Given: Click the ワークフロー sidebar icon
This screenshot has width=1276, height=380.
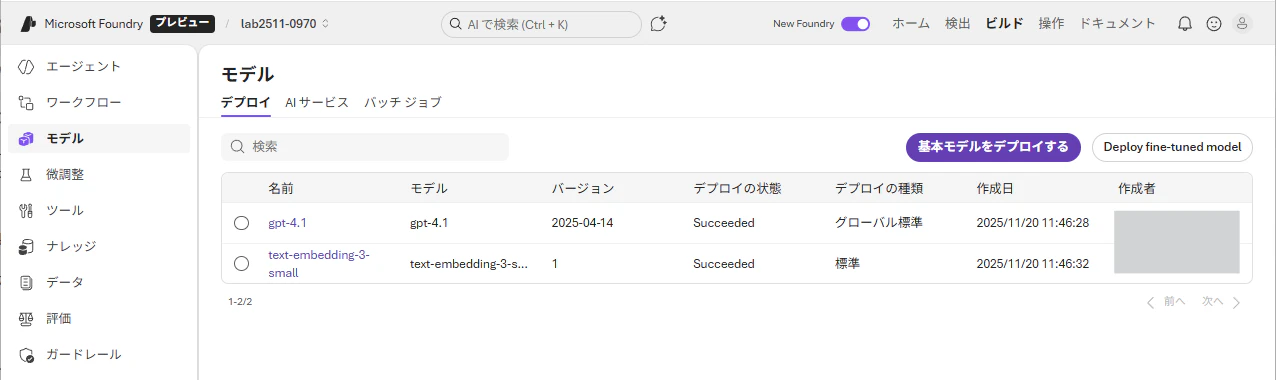Looking at the screenshot, I should pyautogui.click(x=27, y=103).
